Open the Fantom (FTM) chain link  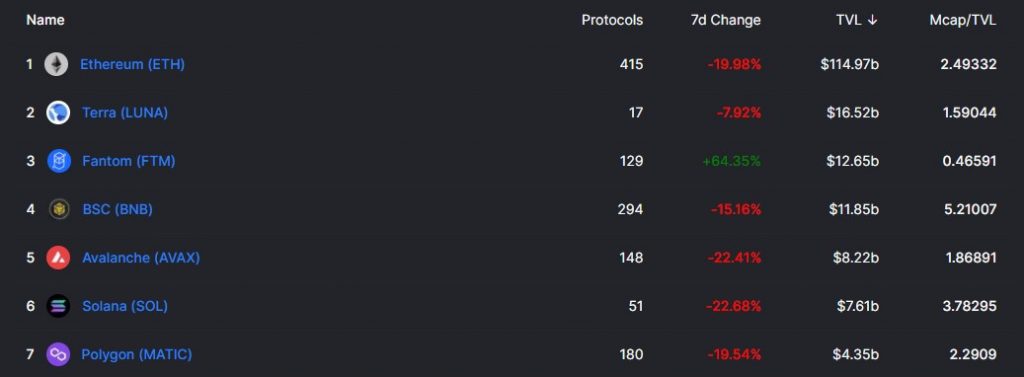click(x=129, y=161)
